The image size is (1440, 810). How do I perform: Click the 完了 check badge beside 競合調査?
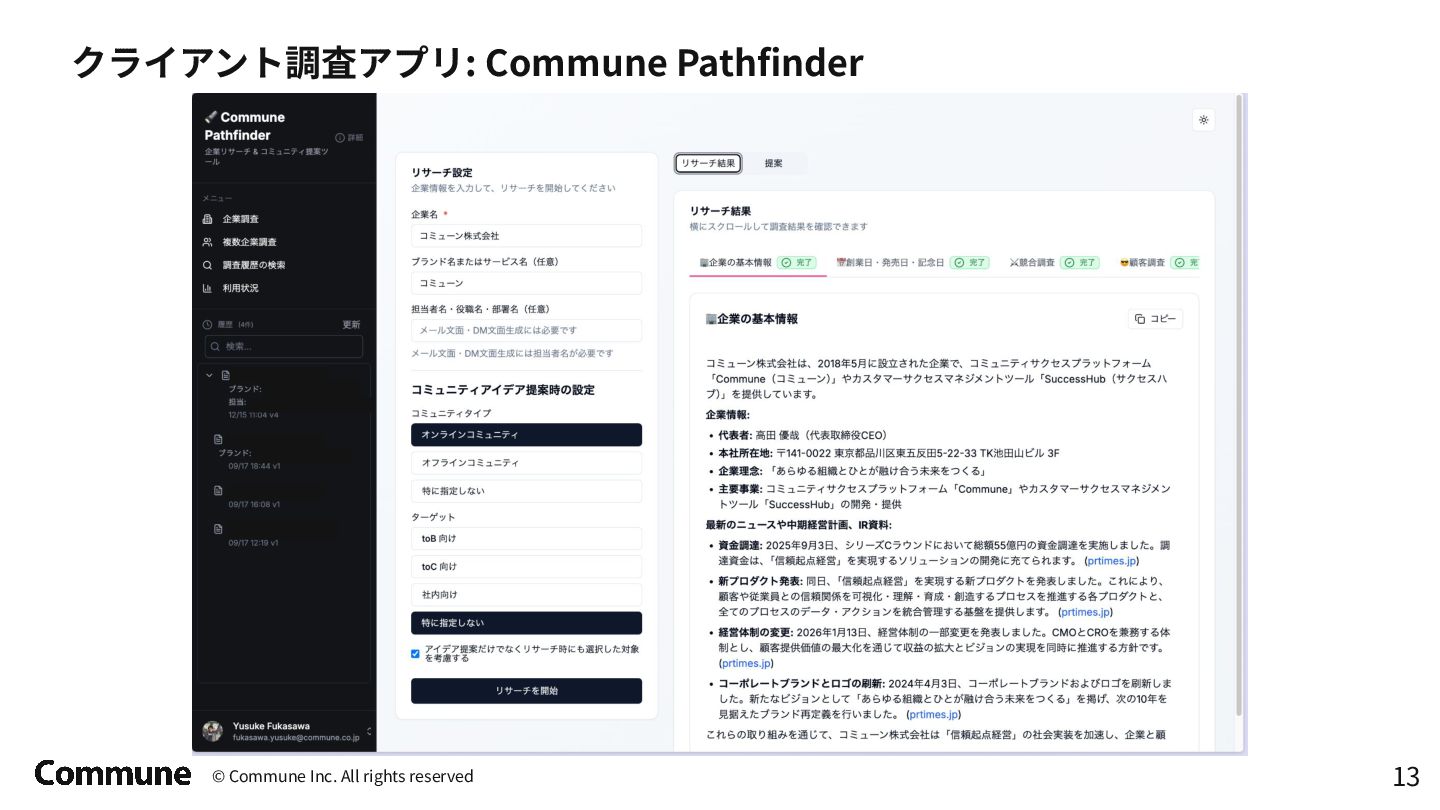(1080, 263)
